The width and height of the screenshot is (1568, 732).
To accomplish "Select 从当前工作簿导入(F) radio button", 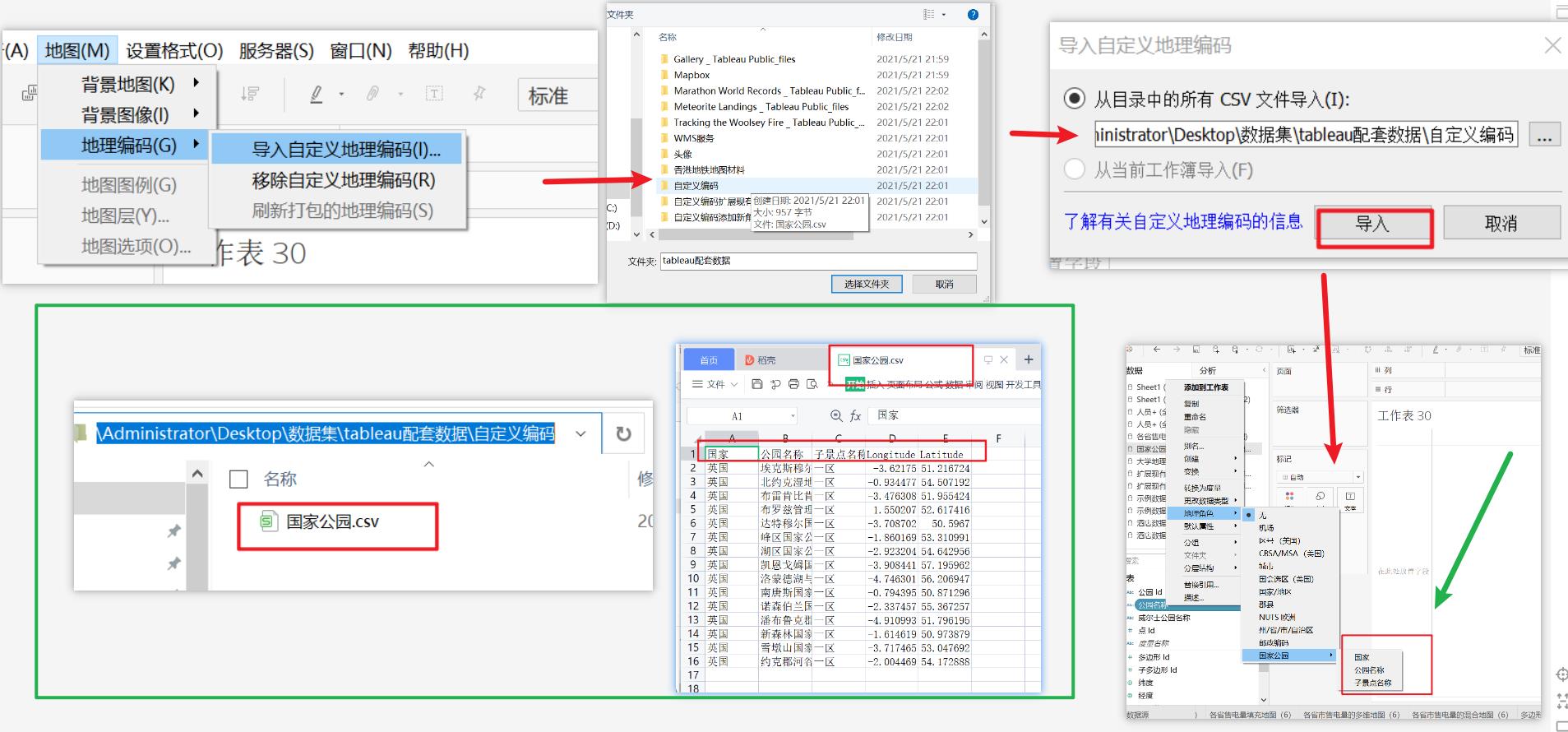I will pyautogui.click(x=1074, y=169).
